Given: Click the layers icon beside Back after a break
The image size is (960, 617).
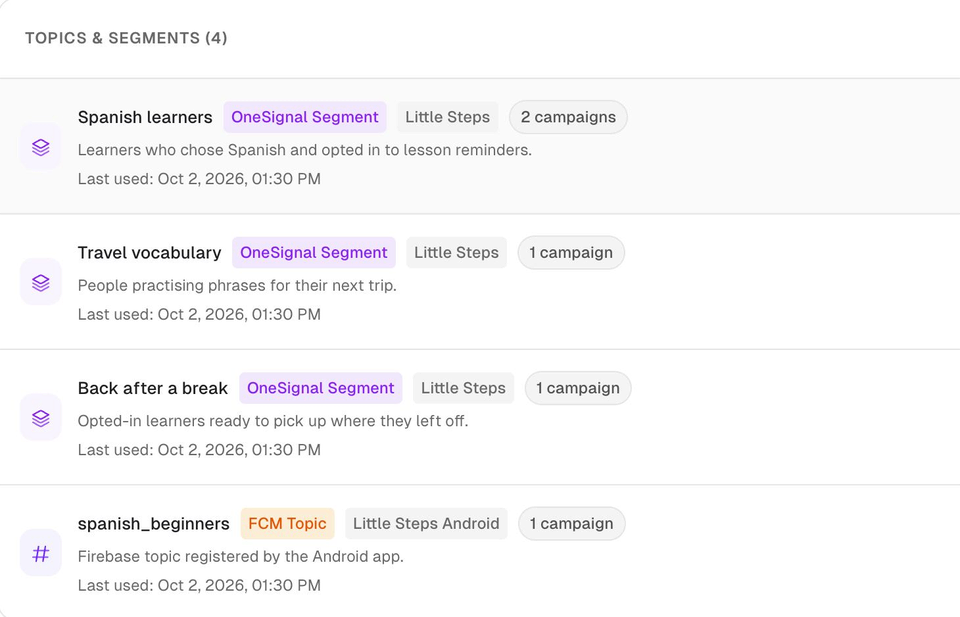Looking at the screenshot, I should (x=41, y=418).
